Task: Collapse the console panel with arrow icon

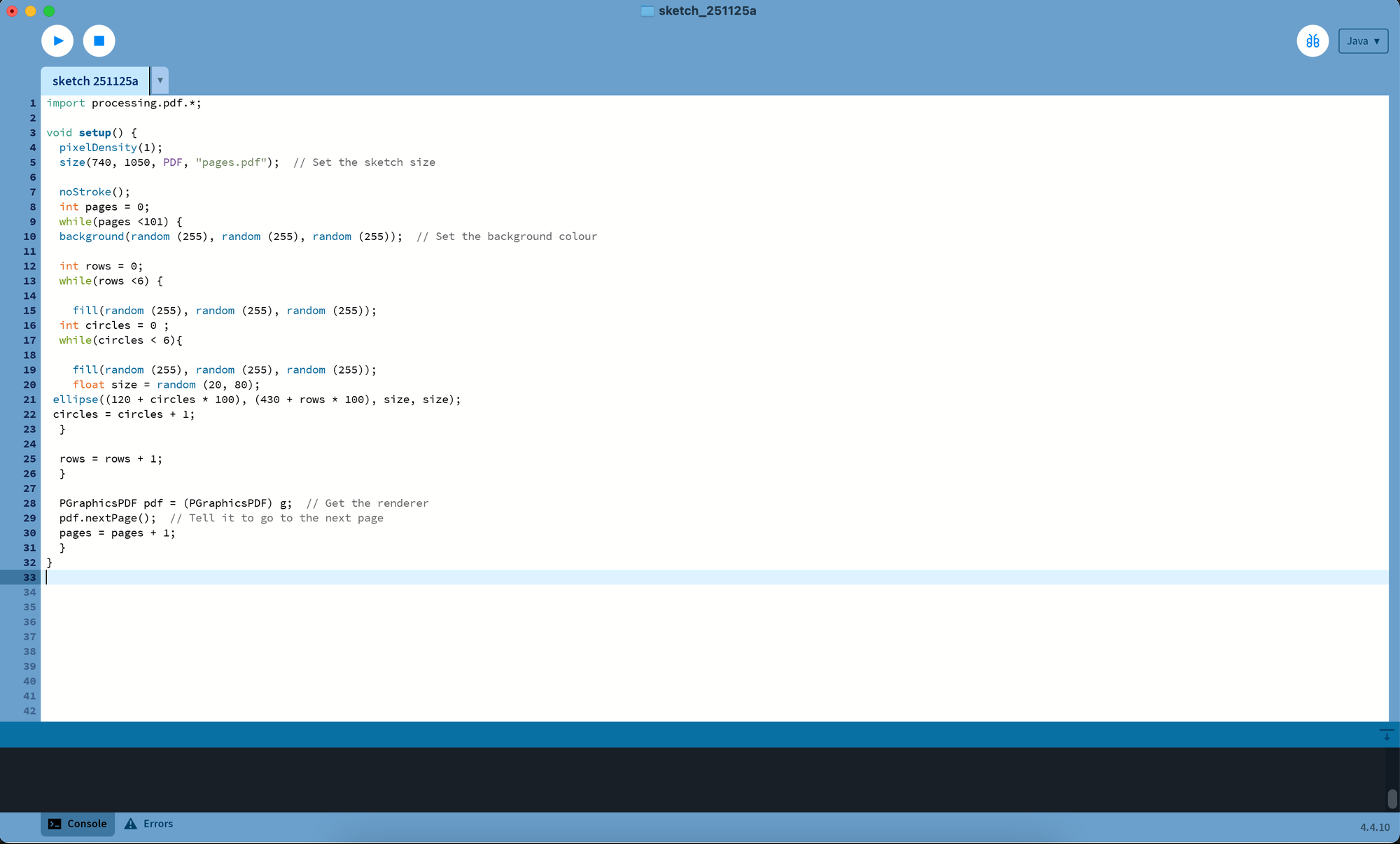Action: pos(1386,734)
